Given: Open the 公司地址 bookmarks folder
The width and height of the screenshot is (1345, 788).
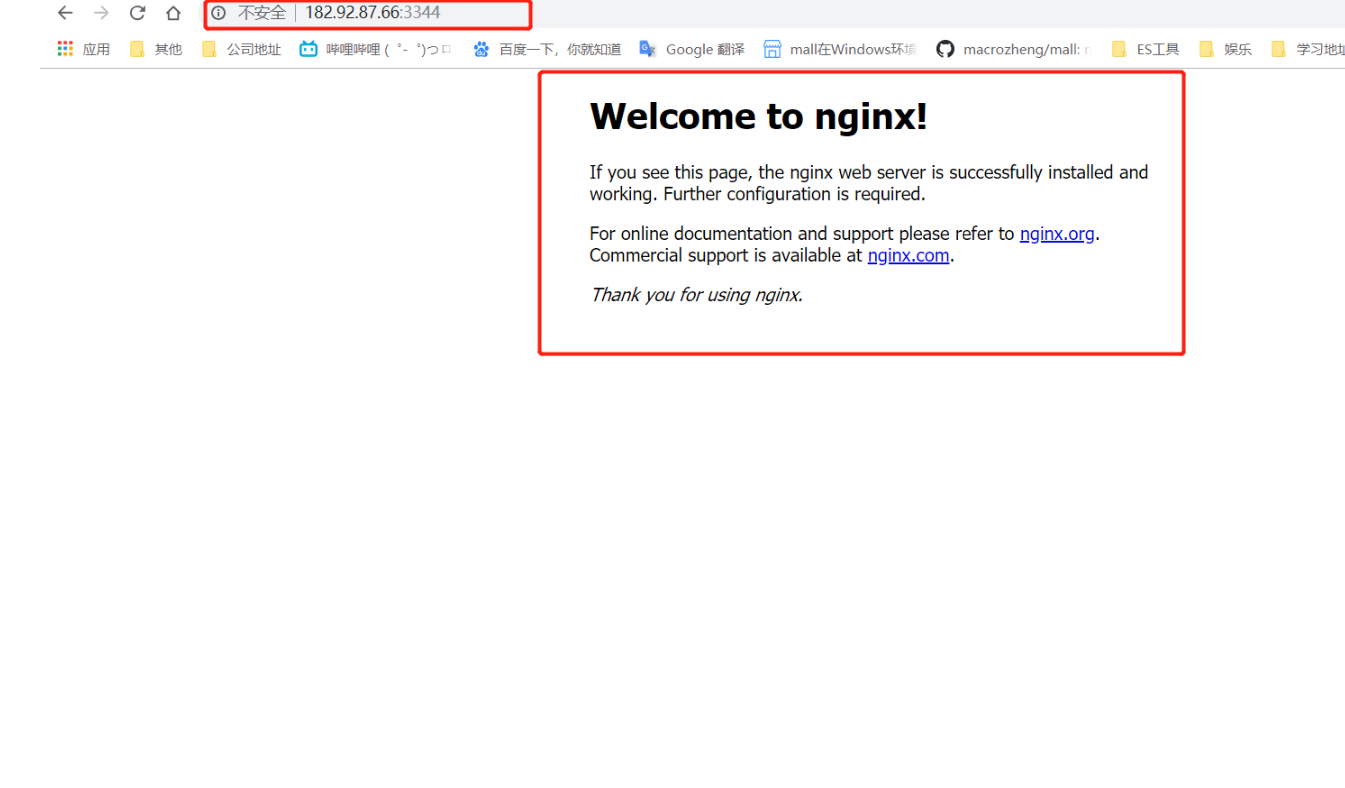Looking at the screenshot, I should pyautogui.click(x=241, y=49).
